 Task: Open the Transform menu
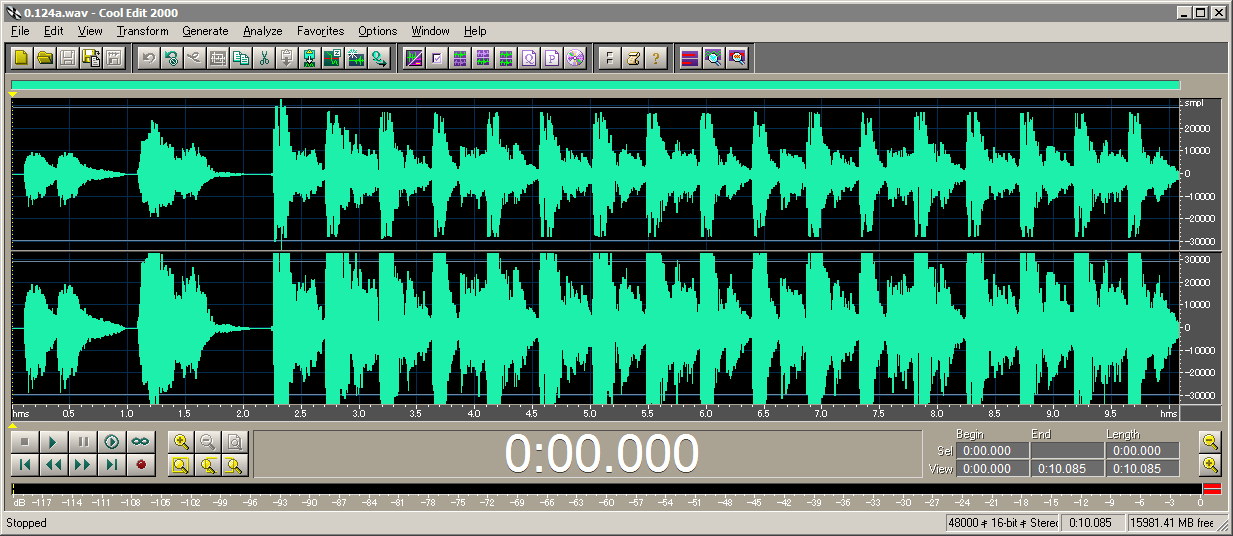pos(142,31)
